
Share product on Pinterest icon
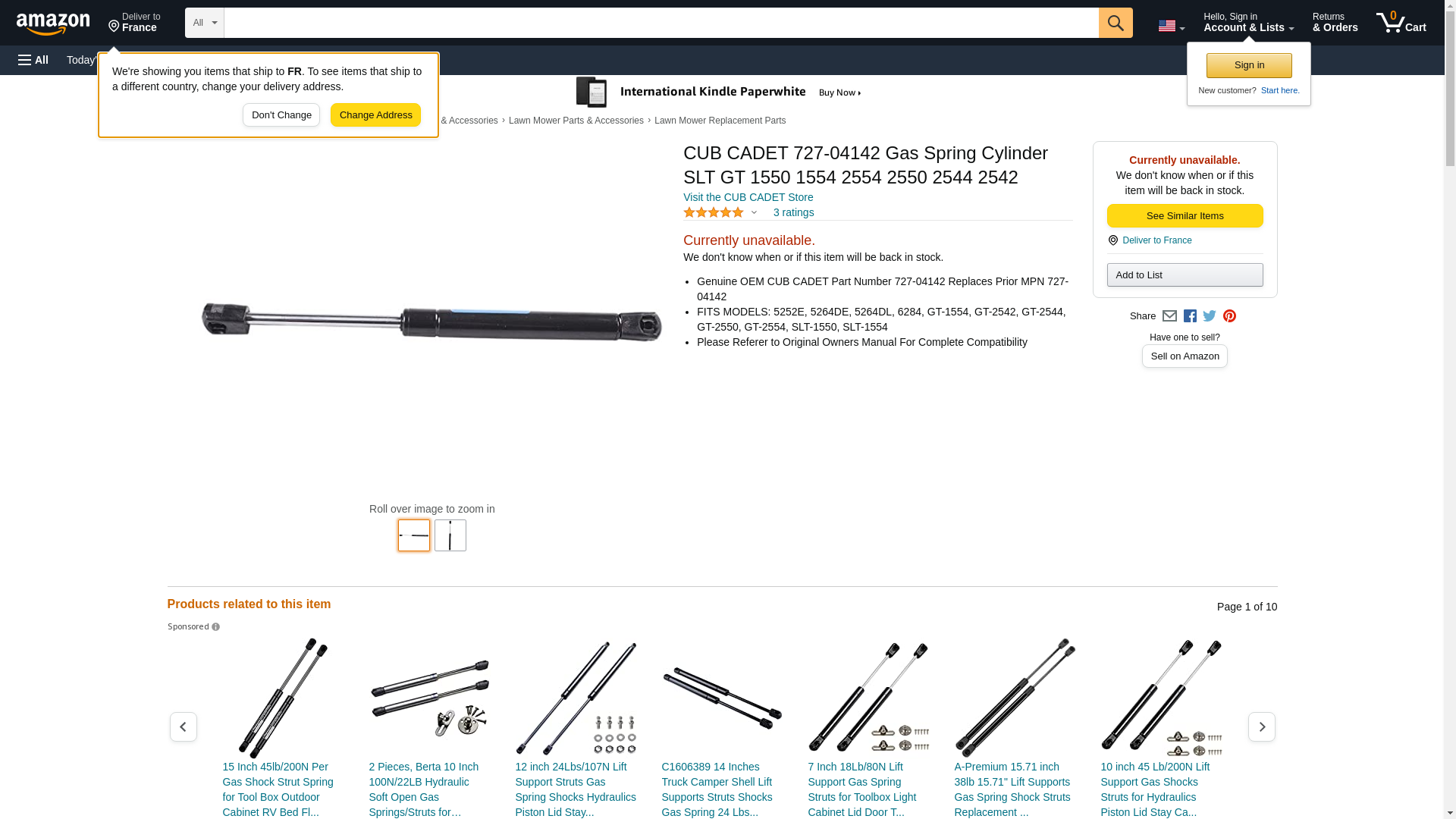[1229, 316]
